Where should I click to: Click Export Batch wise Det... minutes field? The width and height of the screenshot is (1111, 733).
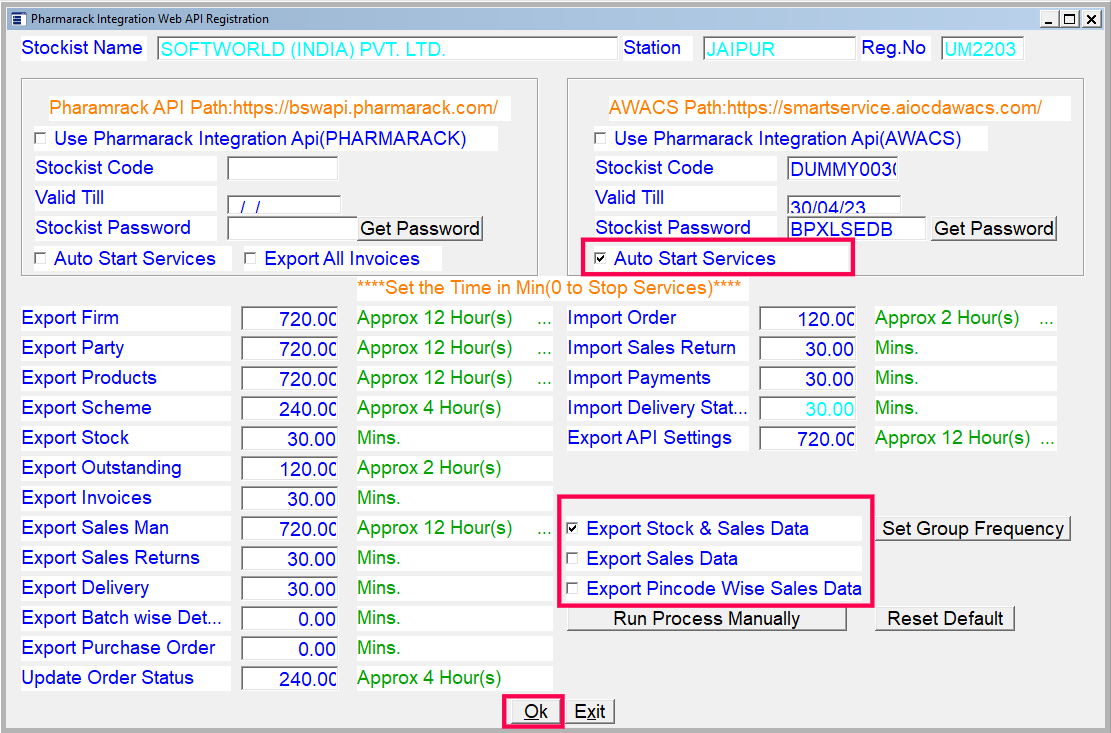pos(290,619)
